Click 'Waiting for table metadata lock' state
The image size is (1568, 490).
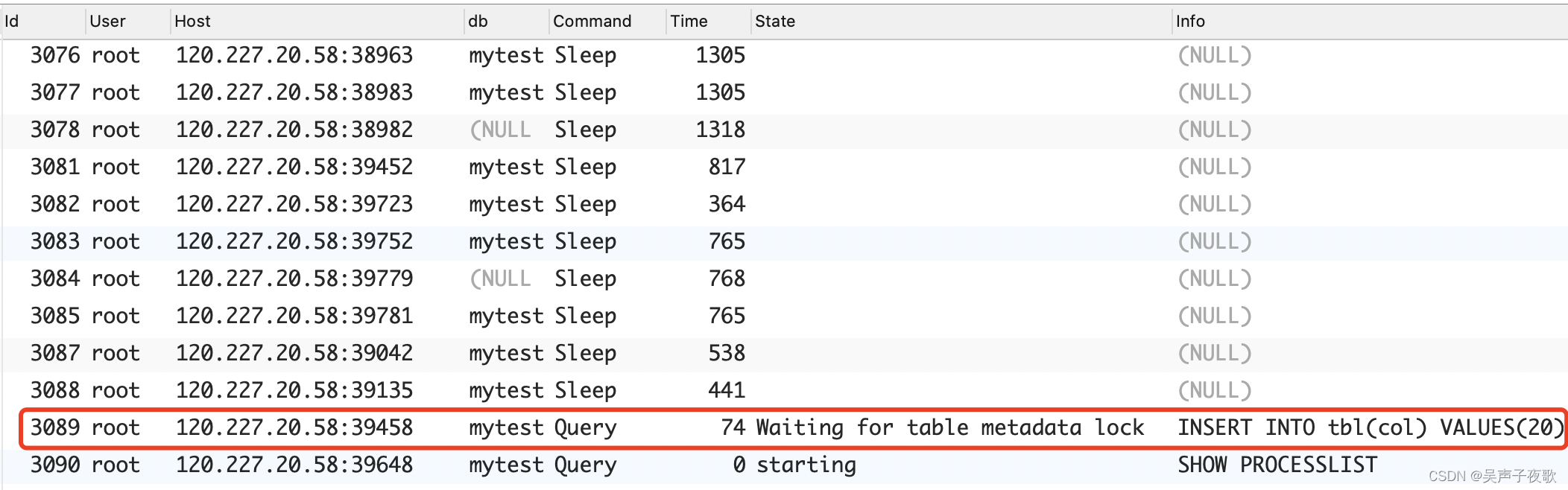(x=950, y=427)
